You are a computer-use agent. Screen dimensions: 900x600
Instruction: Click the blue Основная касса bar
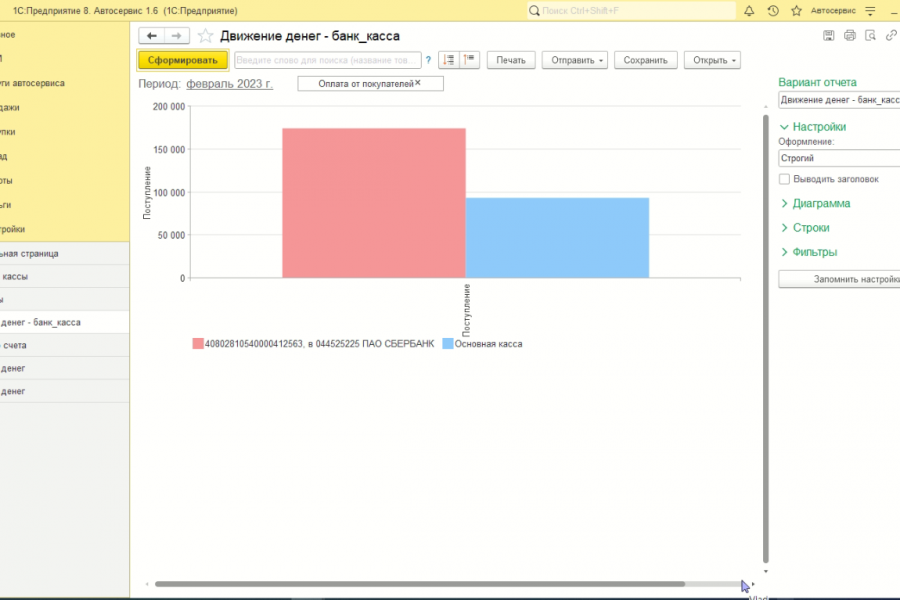tap(557, 238)
